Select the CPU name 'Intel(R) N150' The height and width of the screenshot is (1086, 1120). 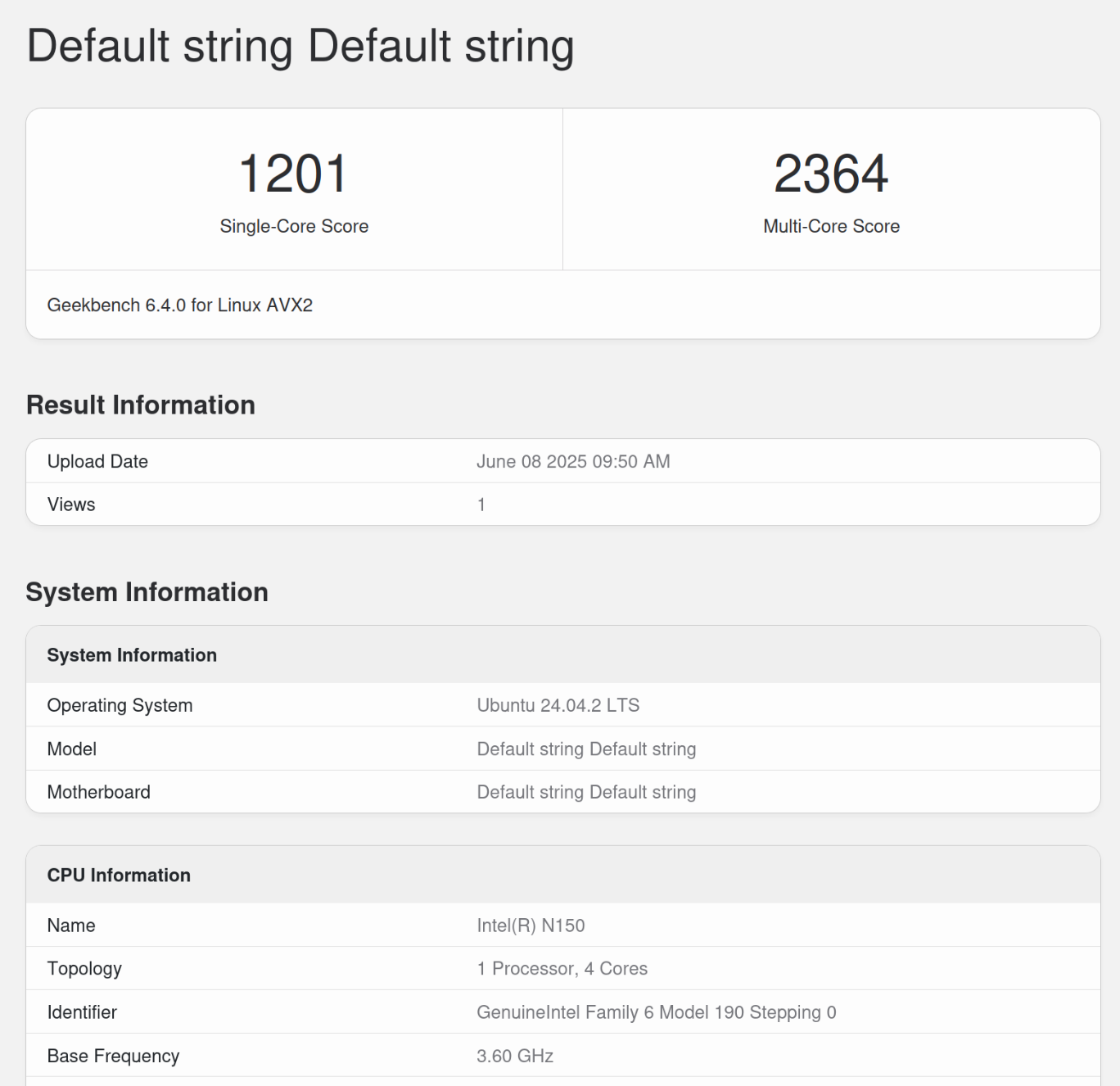[531, 925]
